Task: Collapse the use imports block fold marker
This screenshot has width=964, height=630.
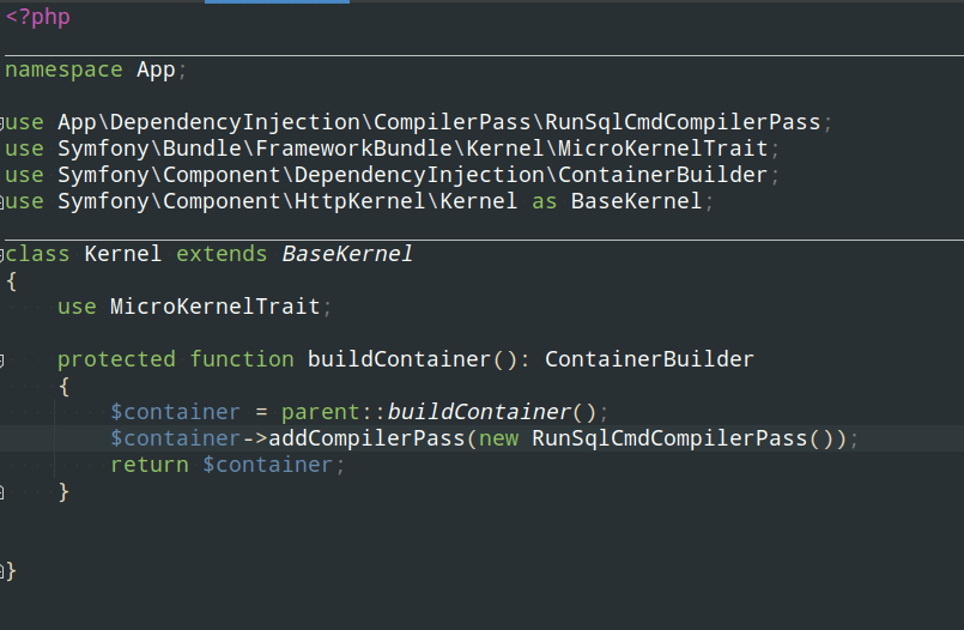Action: click(3, 123)
